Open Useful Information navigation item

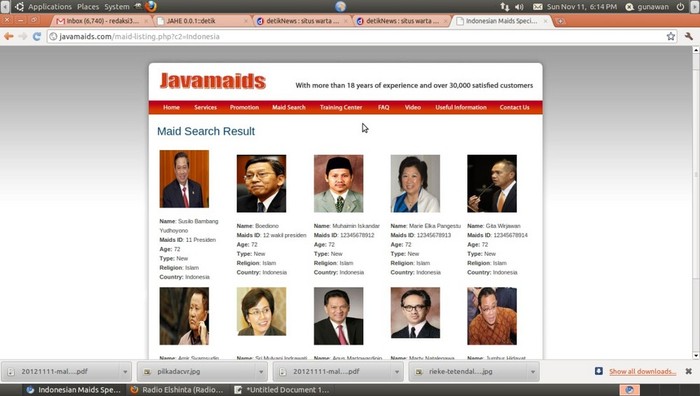pos(461,107)
